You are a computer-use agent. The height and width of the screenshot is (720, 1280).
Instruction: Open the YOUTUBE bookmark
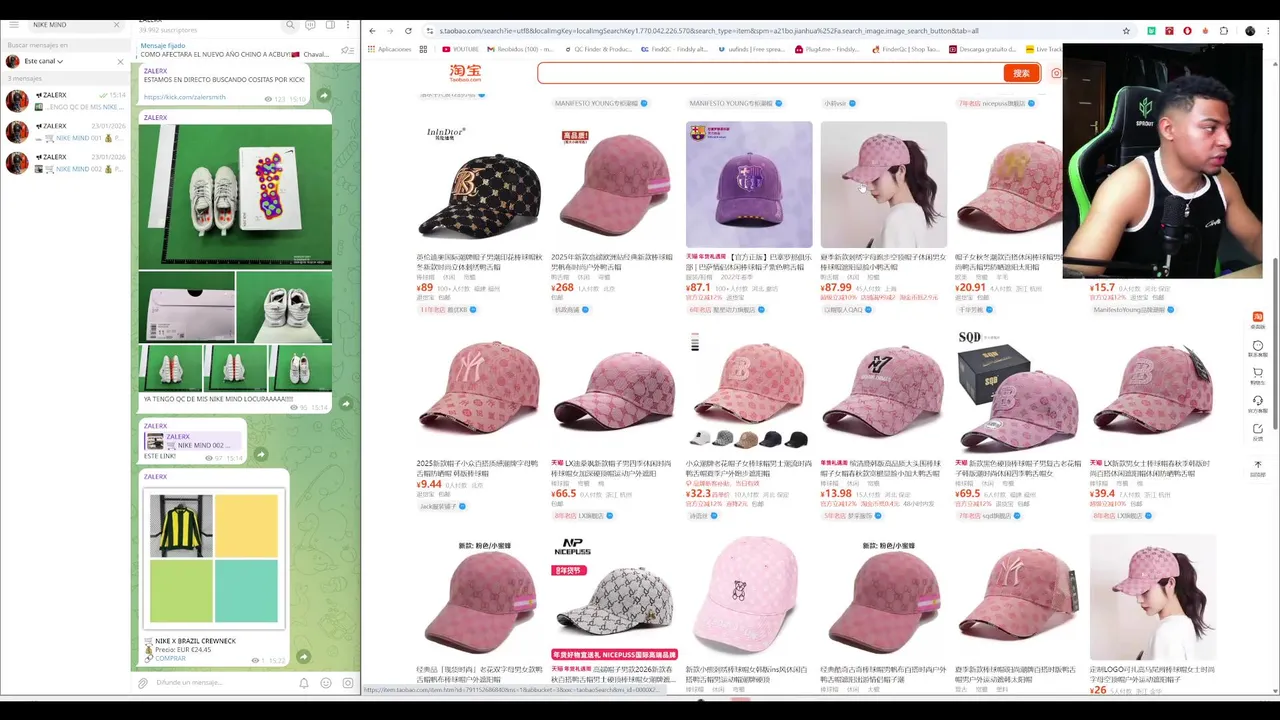coord(460,49)
